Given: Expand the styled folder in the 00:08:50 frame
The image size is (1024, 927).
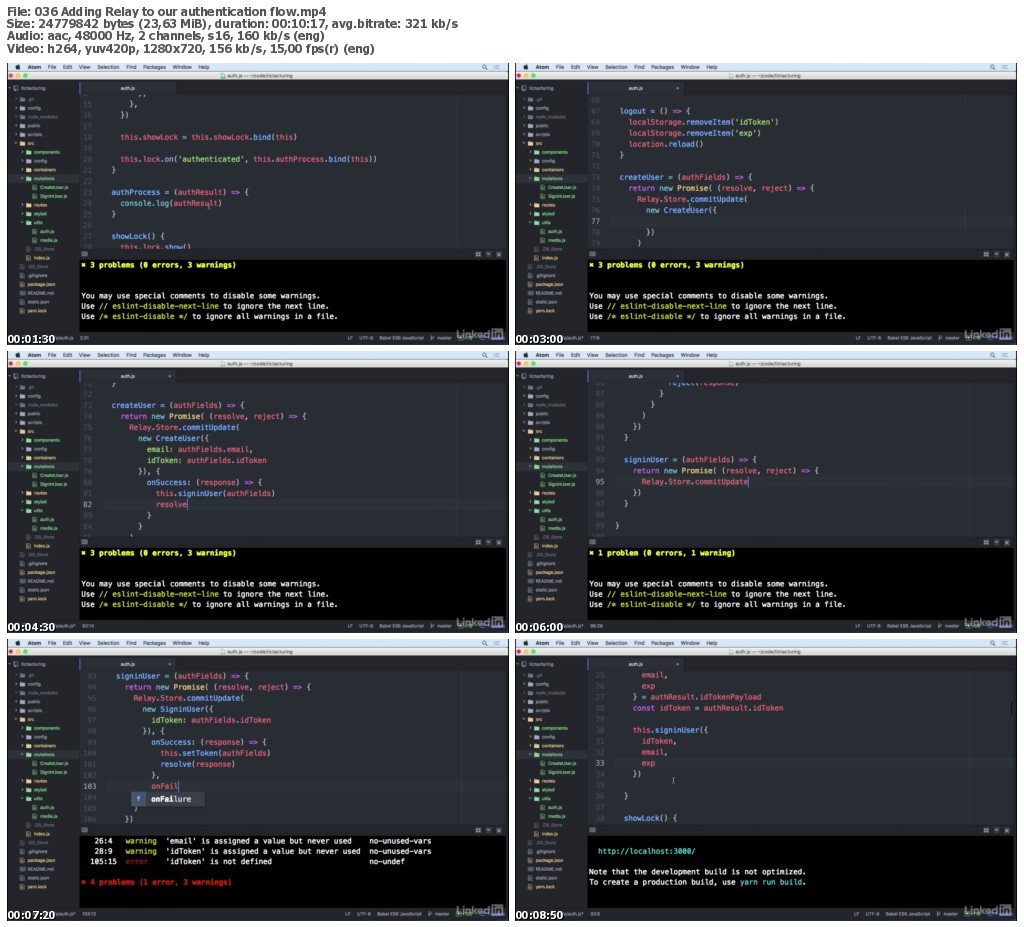Looking at the screenshot, I should tap(530, 790).
